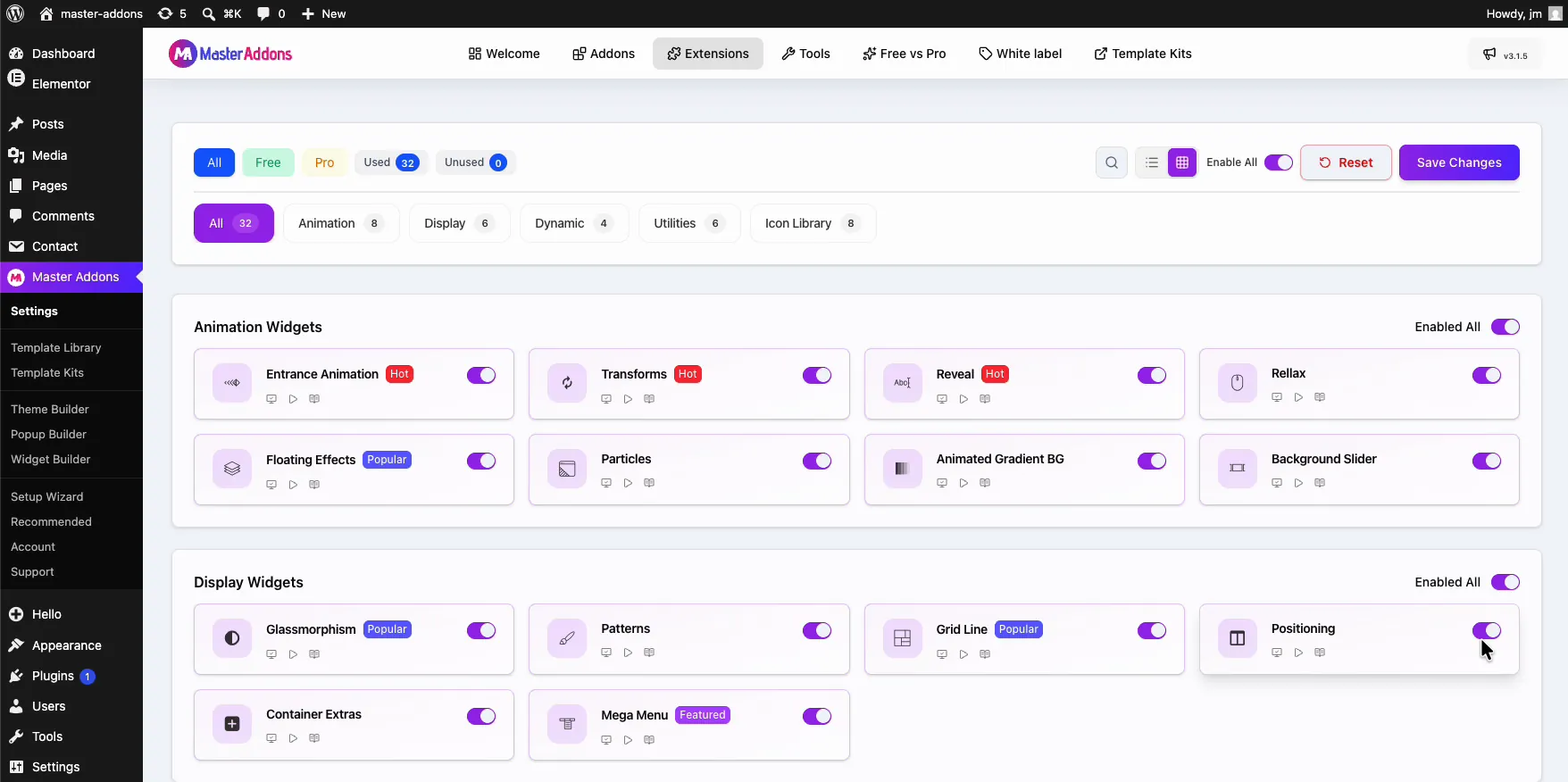Disable the Entrance Animation extension

point(481,375)
